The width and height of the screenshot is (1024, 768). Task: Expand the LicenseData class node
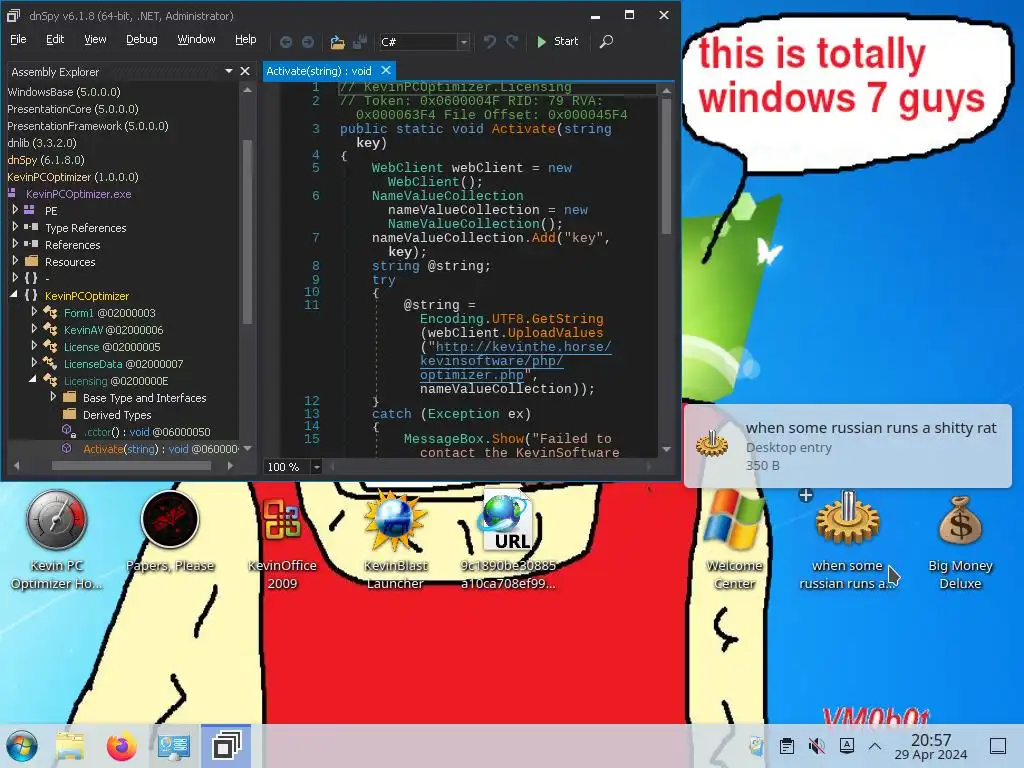click(34, 362)
